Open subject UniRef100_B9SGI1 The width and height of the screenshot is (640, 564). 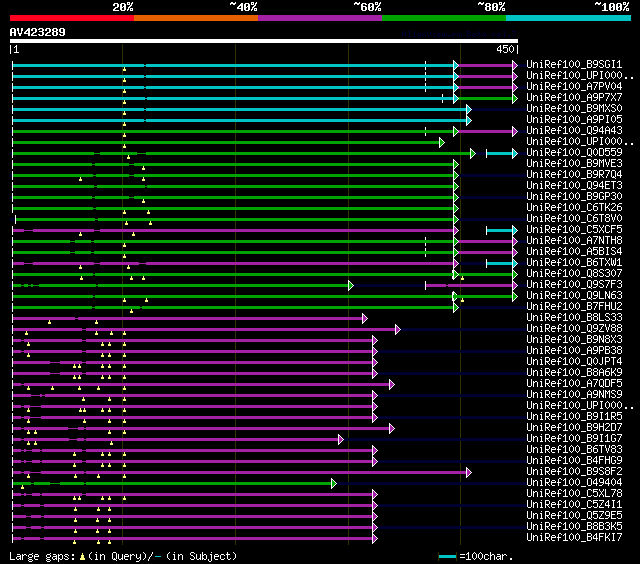point(574,64)
